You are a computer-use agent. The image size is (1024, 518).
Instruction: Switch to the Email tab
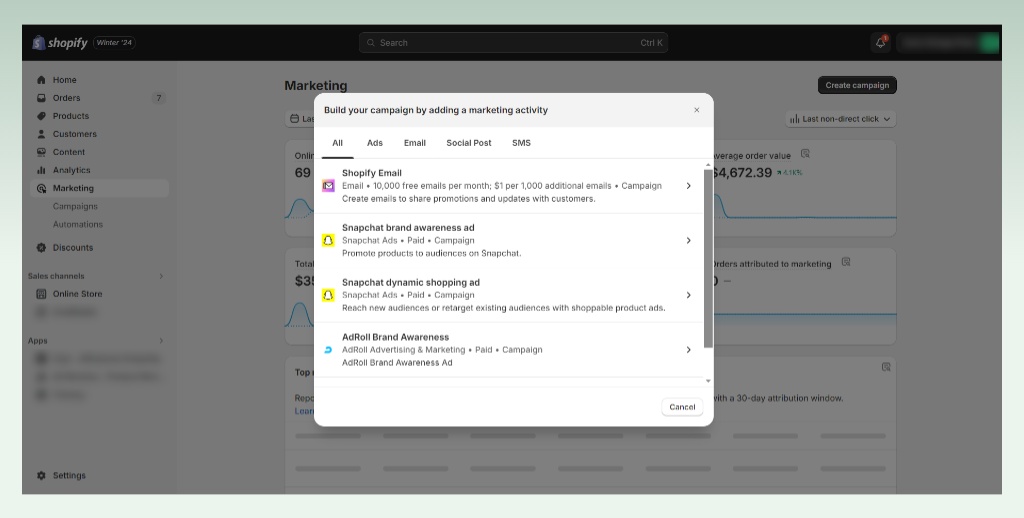415,143
